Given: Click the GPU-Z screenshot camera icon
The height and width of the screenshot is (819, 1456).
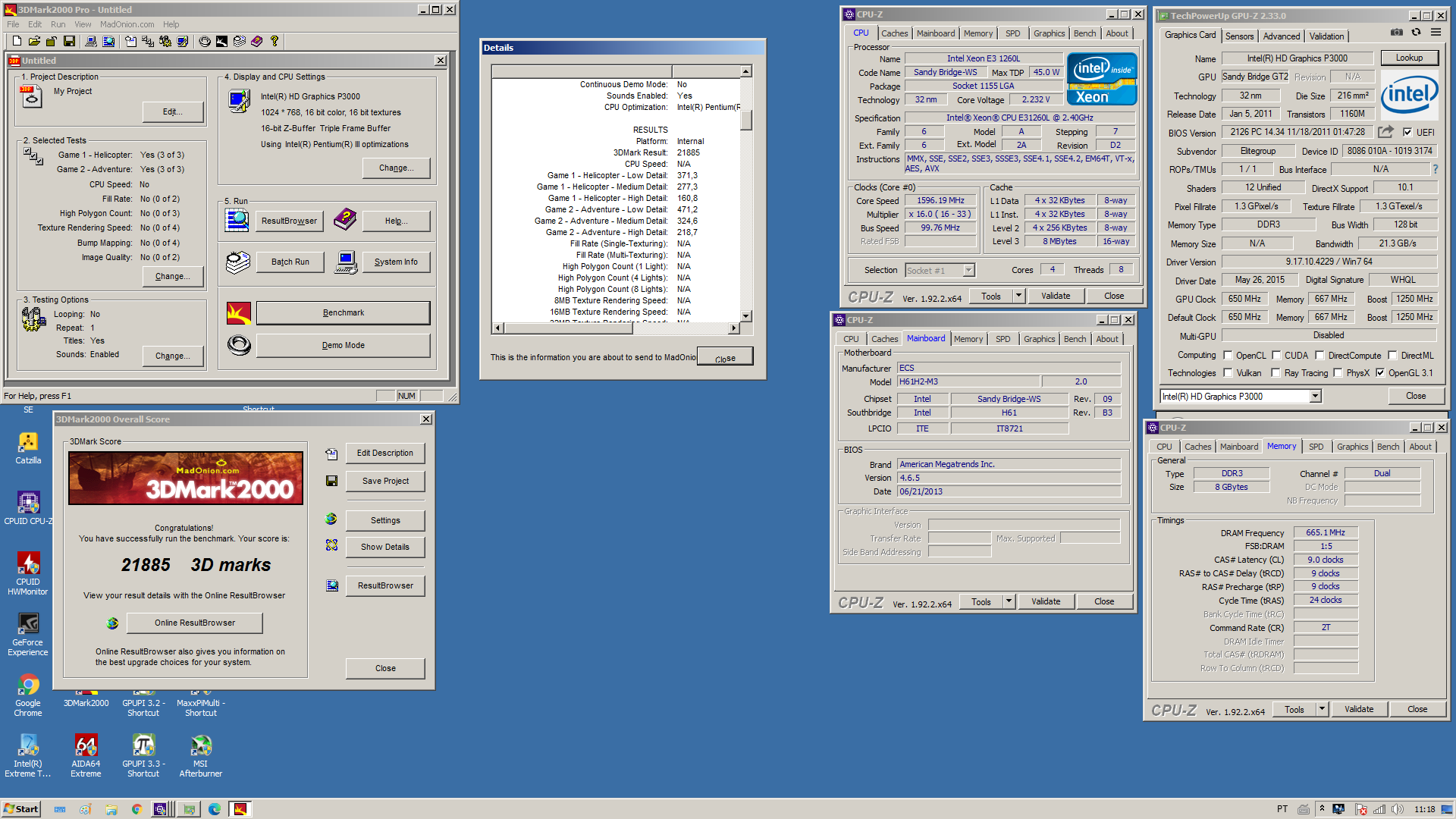Looking at the screenshot, I should click(x=1396, y=33).
